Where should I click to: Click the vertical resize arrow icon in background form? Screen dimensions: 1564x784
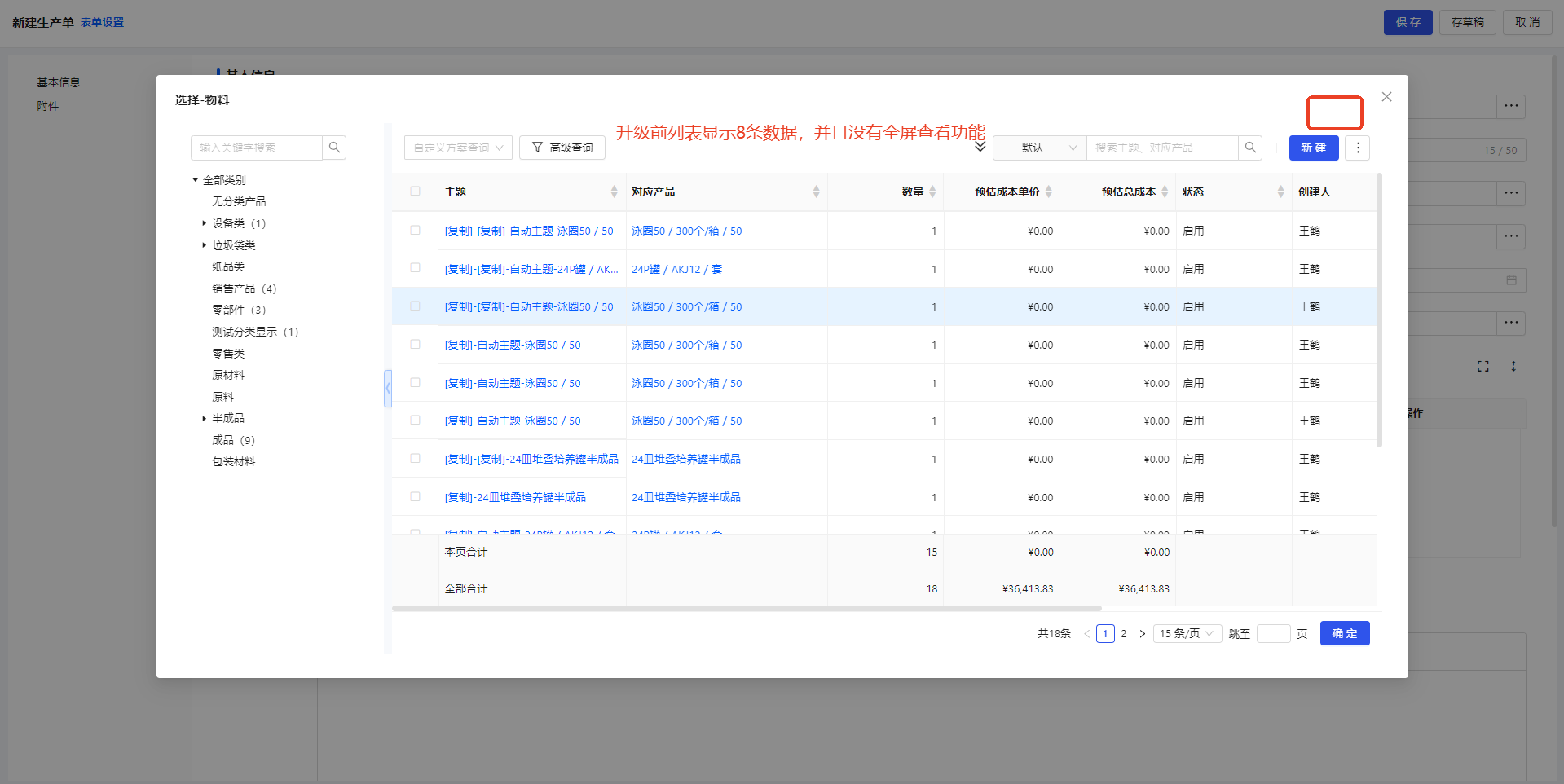pos(1513,367)
